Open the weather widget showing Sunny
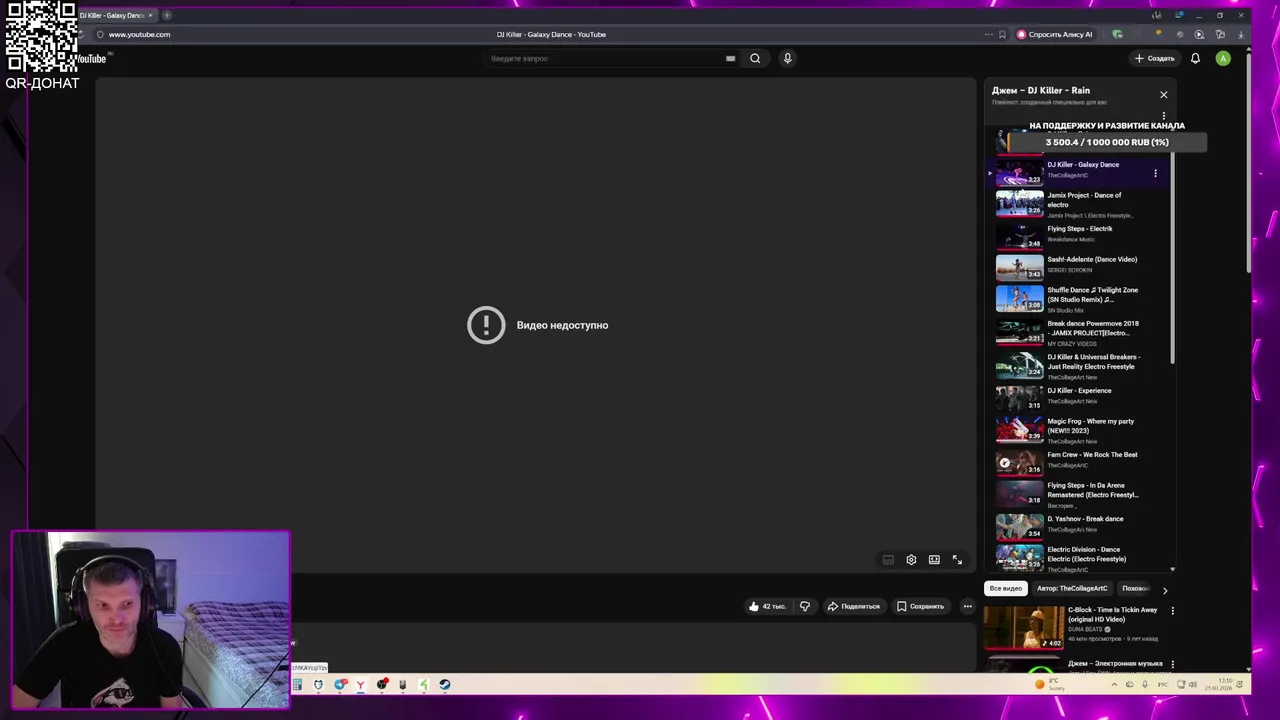Viewport: 1280px width, 720px height. 1052,684
